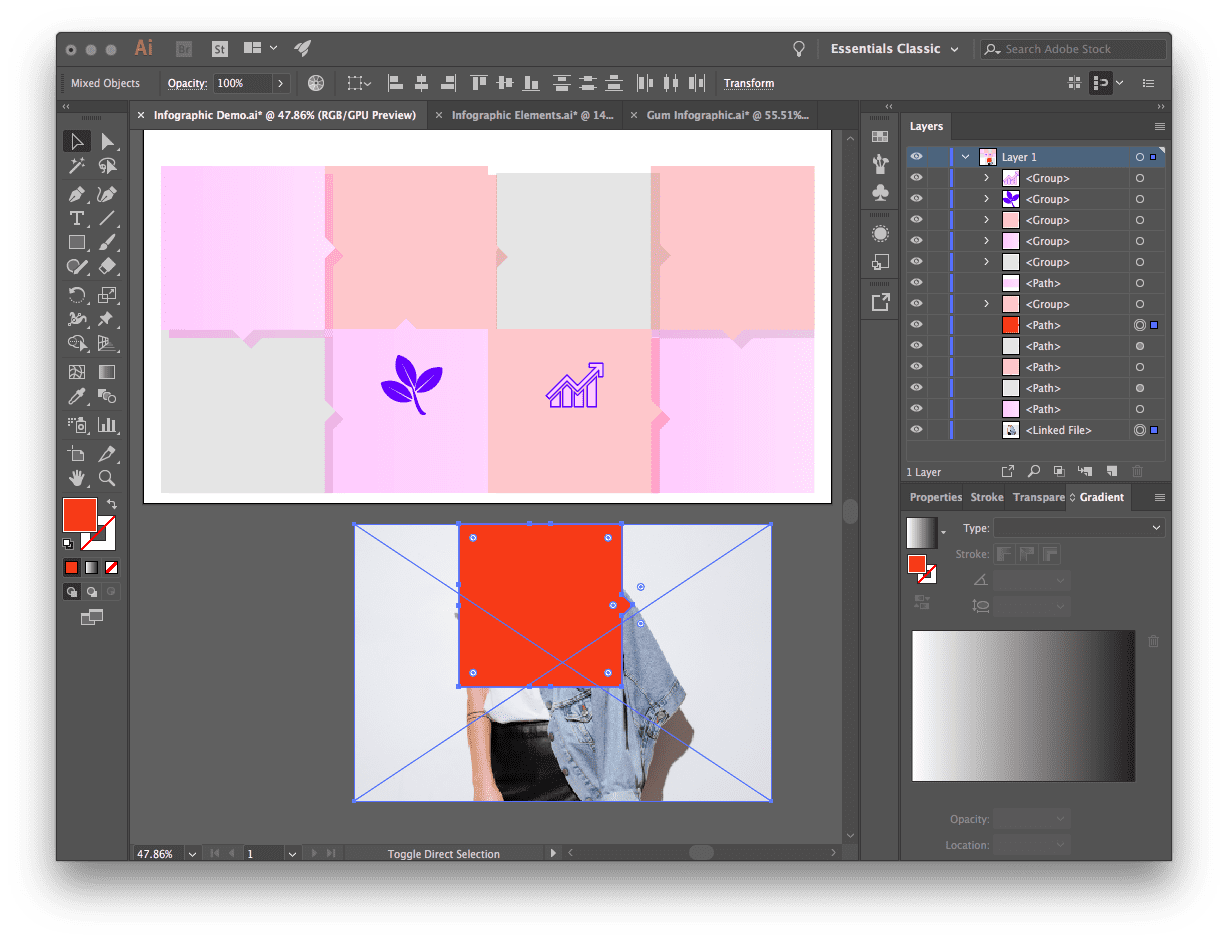
Task: Select the Type tool
Action: tap(76, 218)
